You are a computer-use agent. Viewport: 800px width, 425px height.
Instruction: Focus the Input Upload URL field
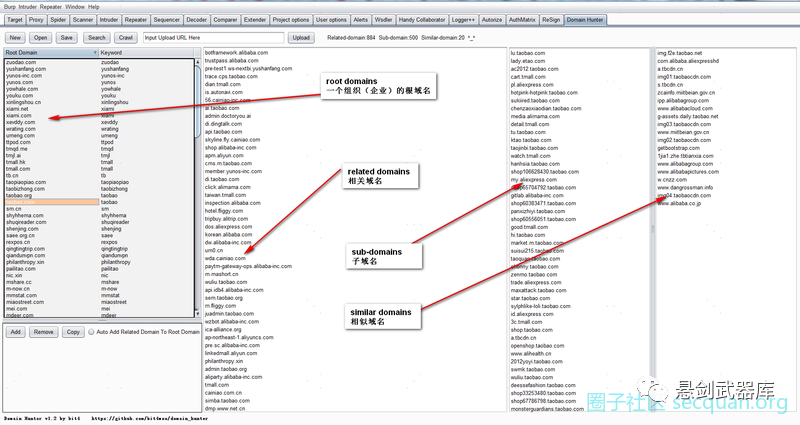[213, 38]
